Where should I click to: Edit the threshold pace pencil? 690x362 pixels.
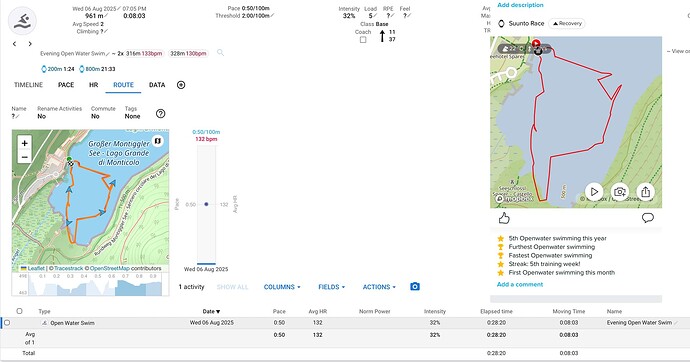pos(272,16)
